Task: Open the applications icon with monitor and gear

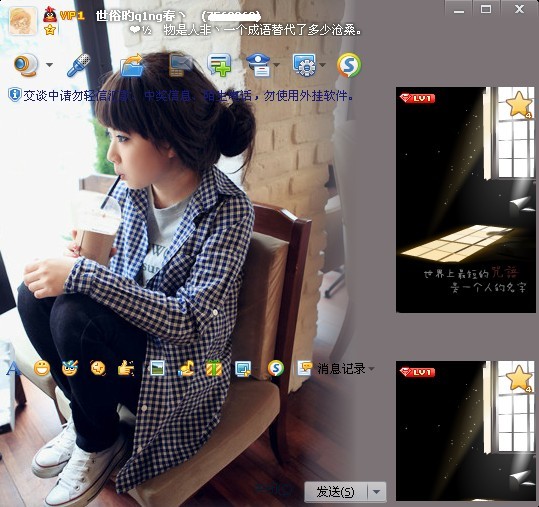Action: point(304,65)
